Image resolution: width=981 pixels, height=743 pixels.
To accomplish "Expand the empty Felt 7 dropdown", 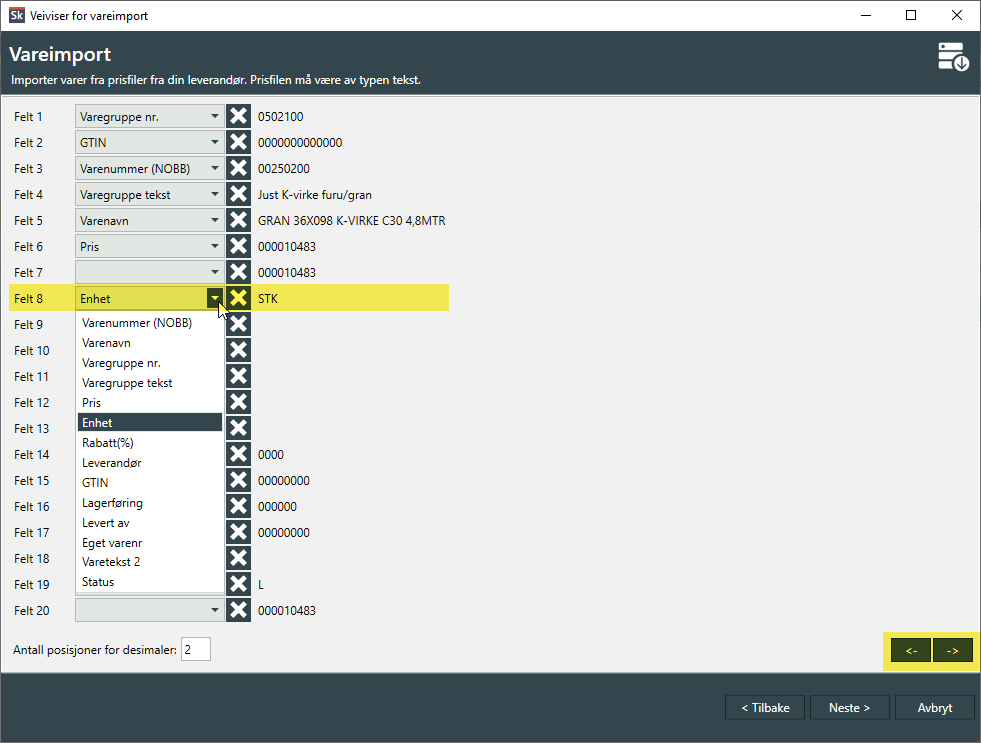I will coord(149,272).
